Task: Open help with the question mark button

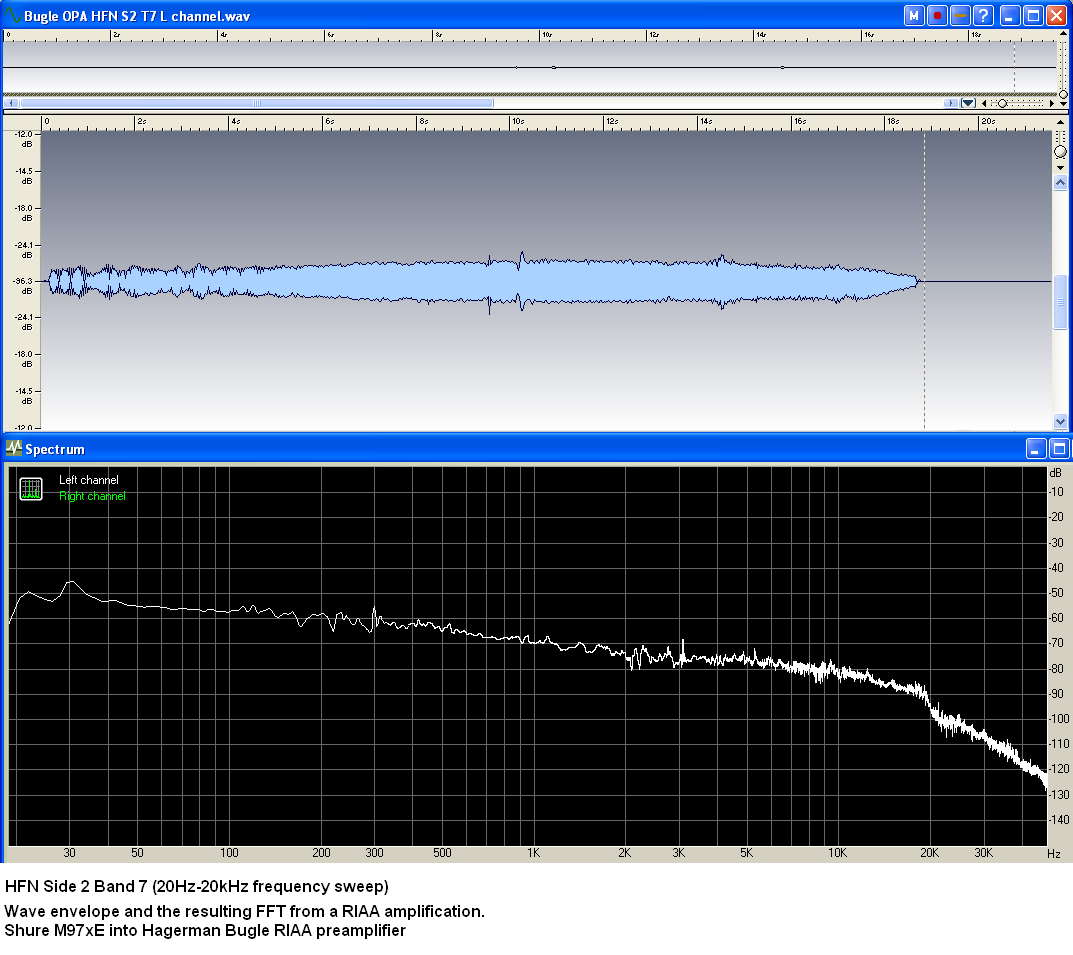Action: (x=983, y=15)
